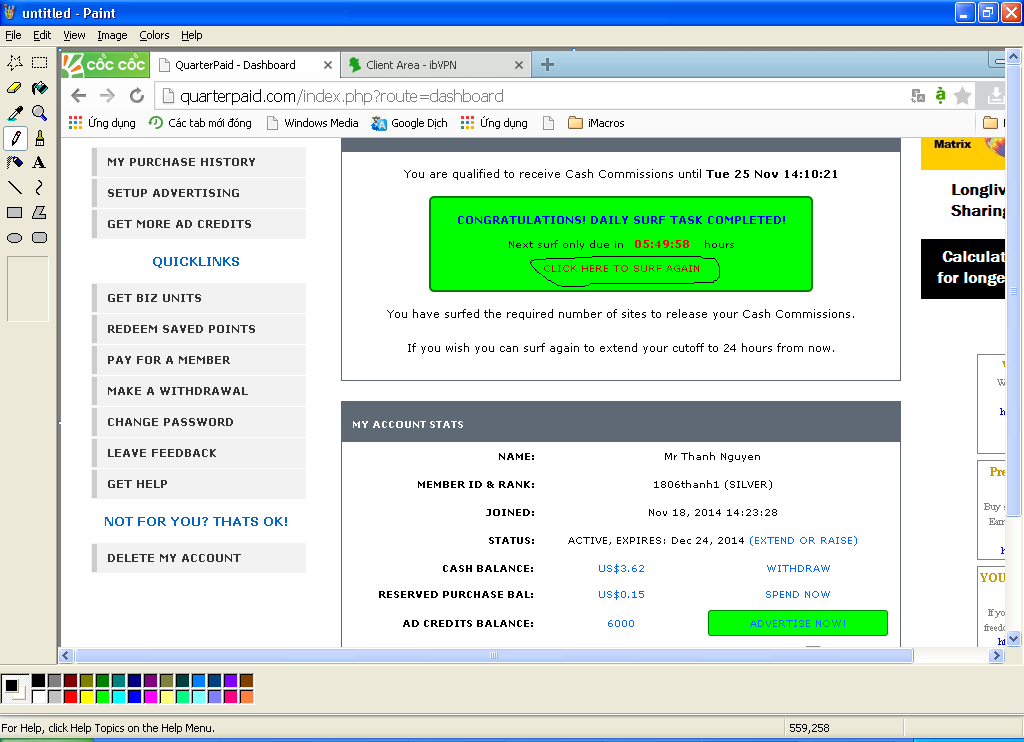Screen dimensions: 1024x742
Task: Click the SPEND NOW link
Action: [x=797, y=594]
